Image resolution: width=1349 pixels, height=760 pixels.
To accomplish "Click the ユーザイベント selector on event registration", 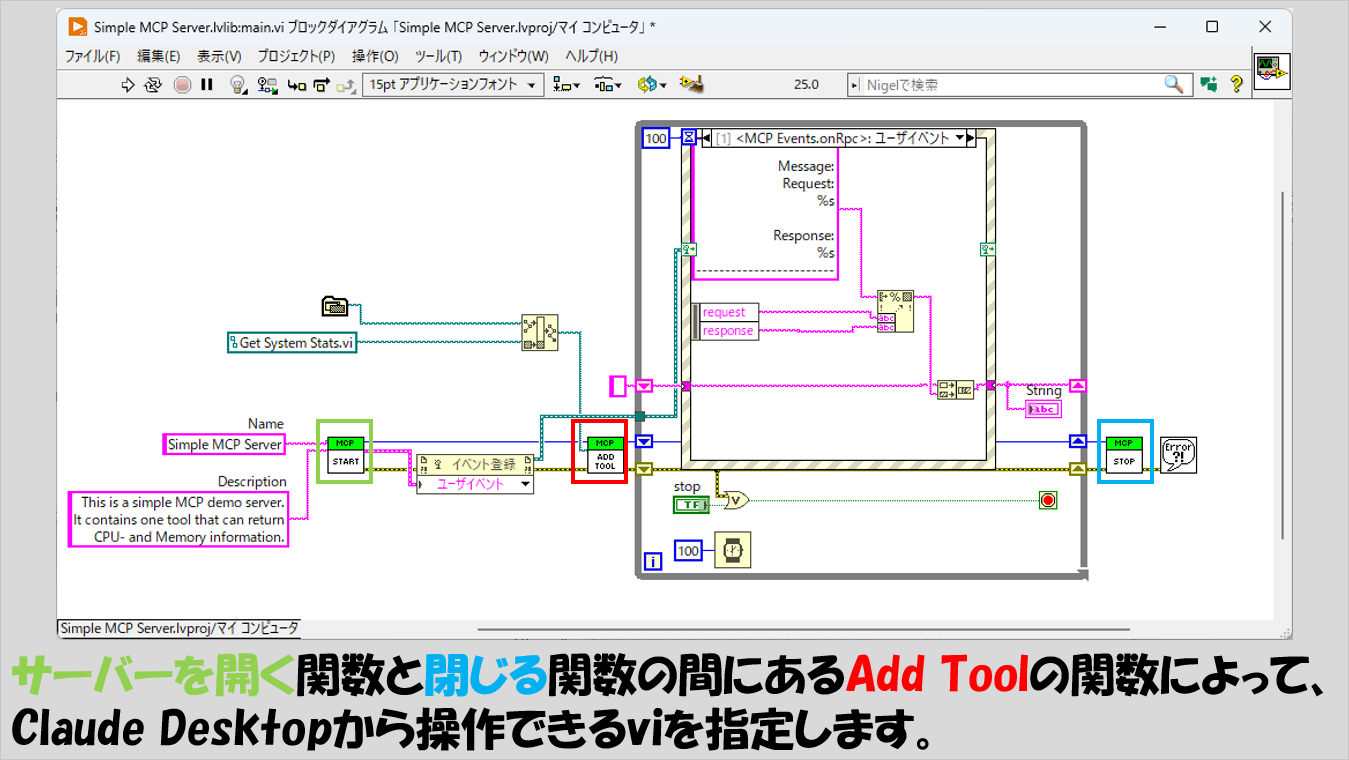I will coord(475,484).
